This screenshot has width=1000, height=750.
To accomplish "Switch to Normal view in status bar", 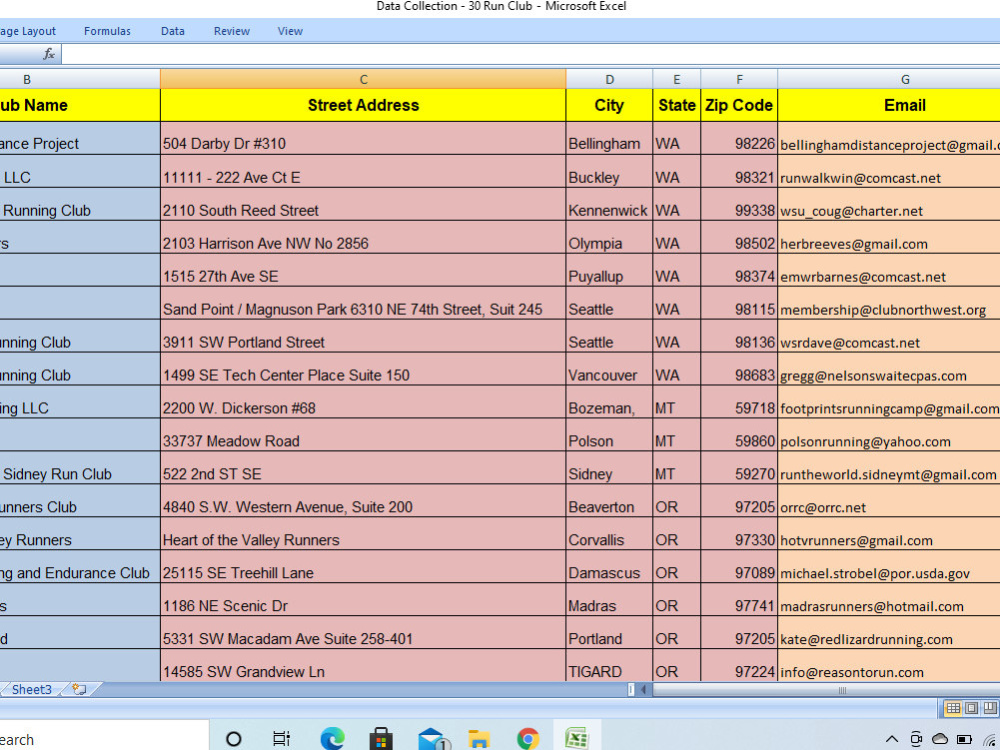I will point(953,708).
